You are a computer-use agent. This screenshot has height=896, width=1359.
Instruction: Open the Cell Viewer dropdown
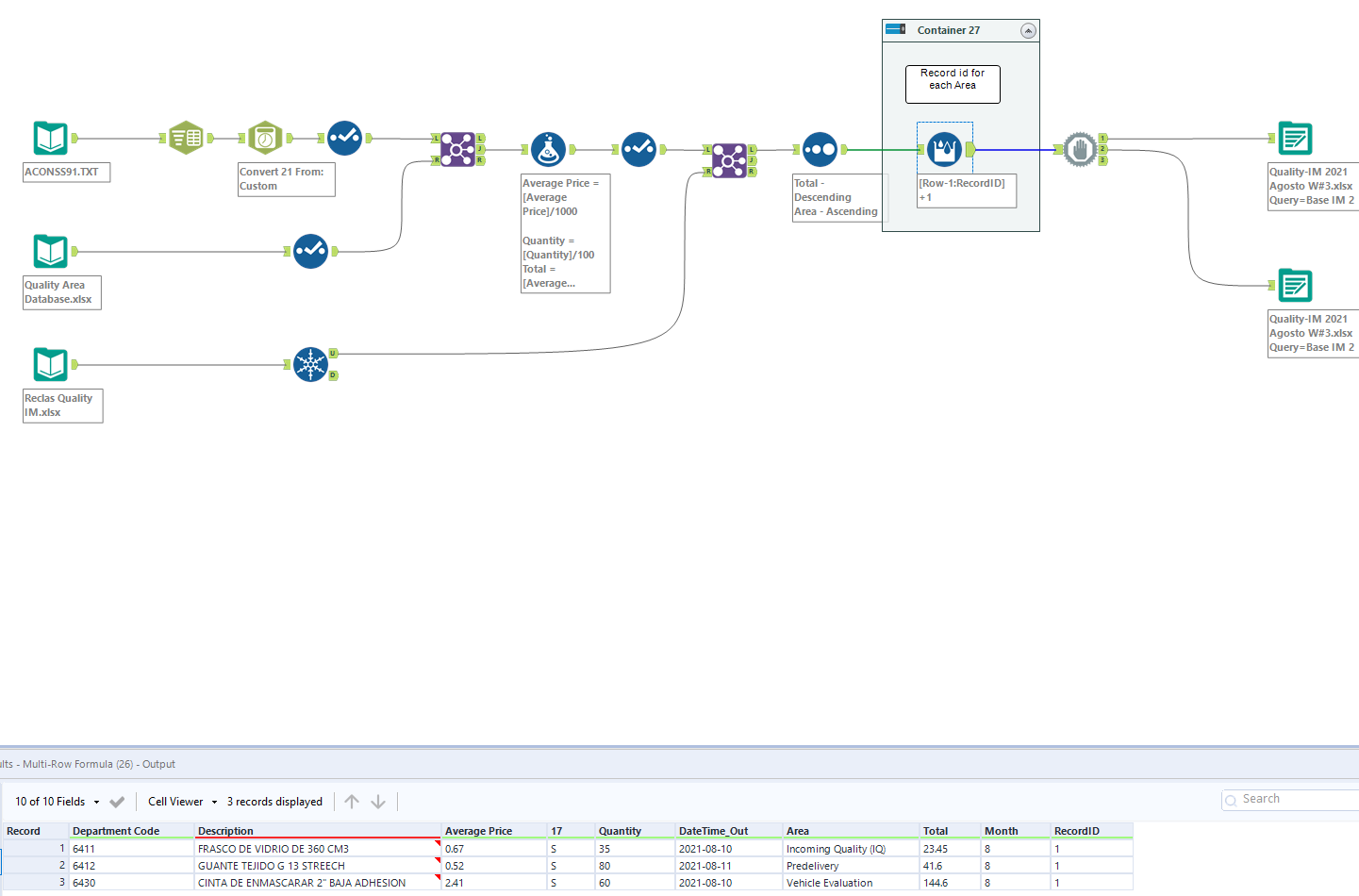click(181, 802)
